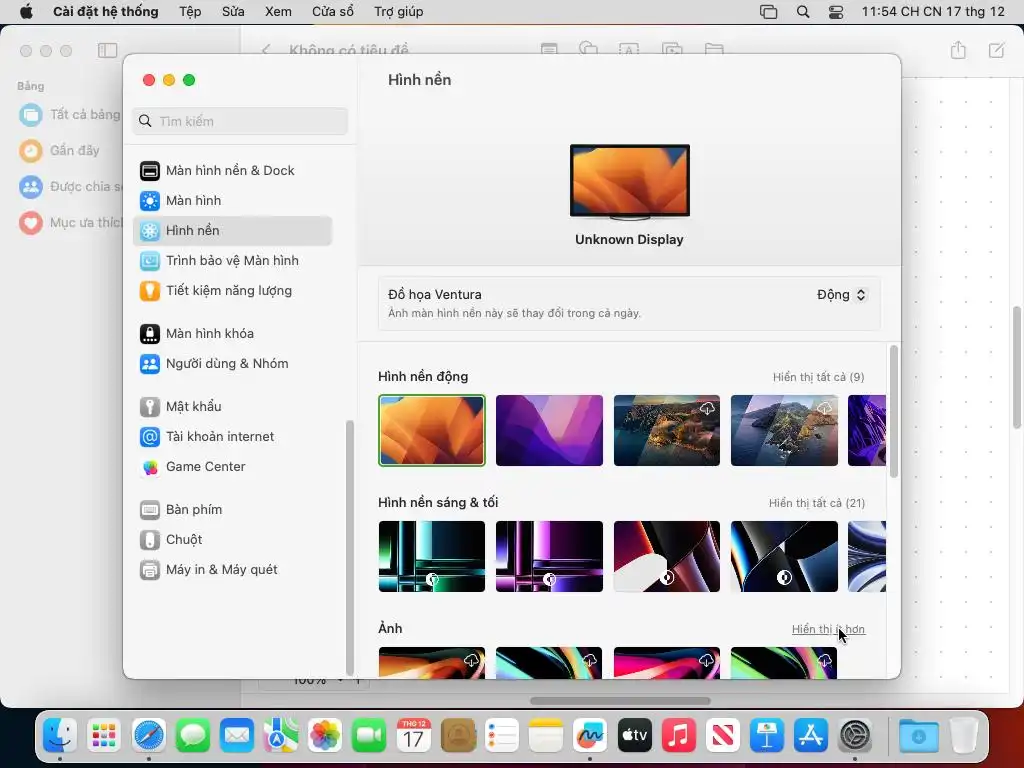
Task: Click Hiển thị ít hơn under Ảnh
Action: 828,630
